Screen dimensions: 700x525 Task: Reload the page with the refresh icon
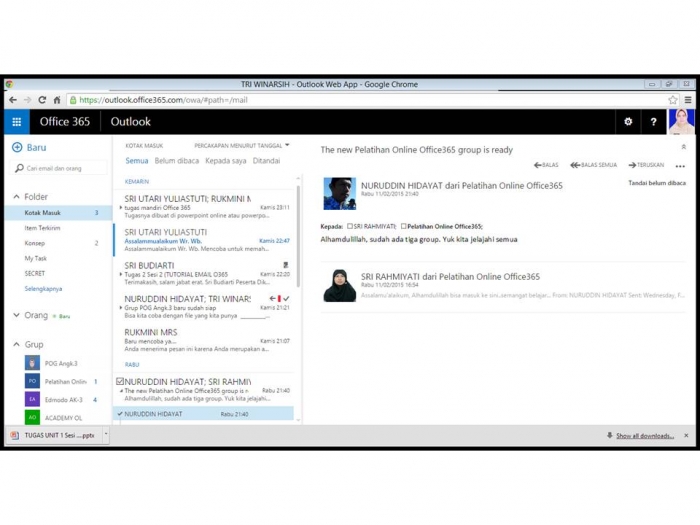click(42, 100)
